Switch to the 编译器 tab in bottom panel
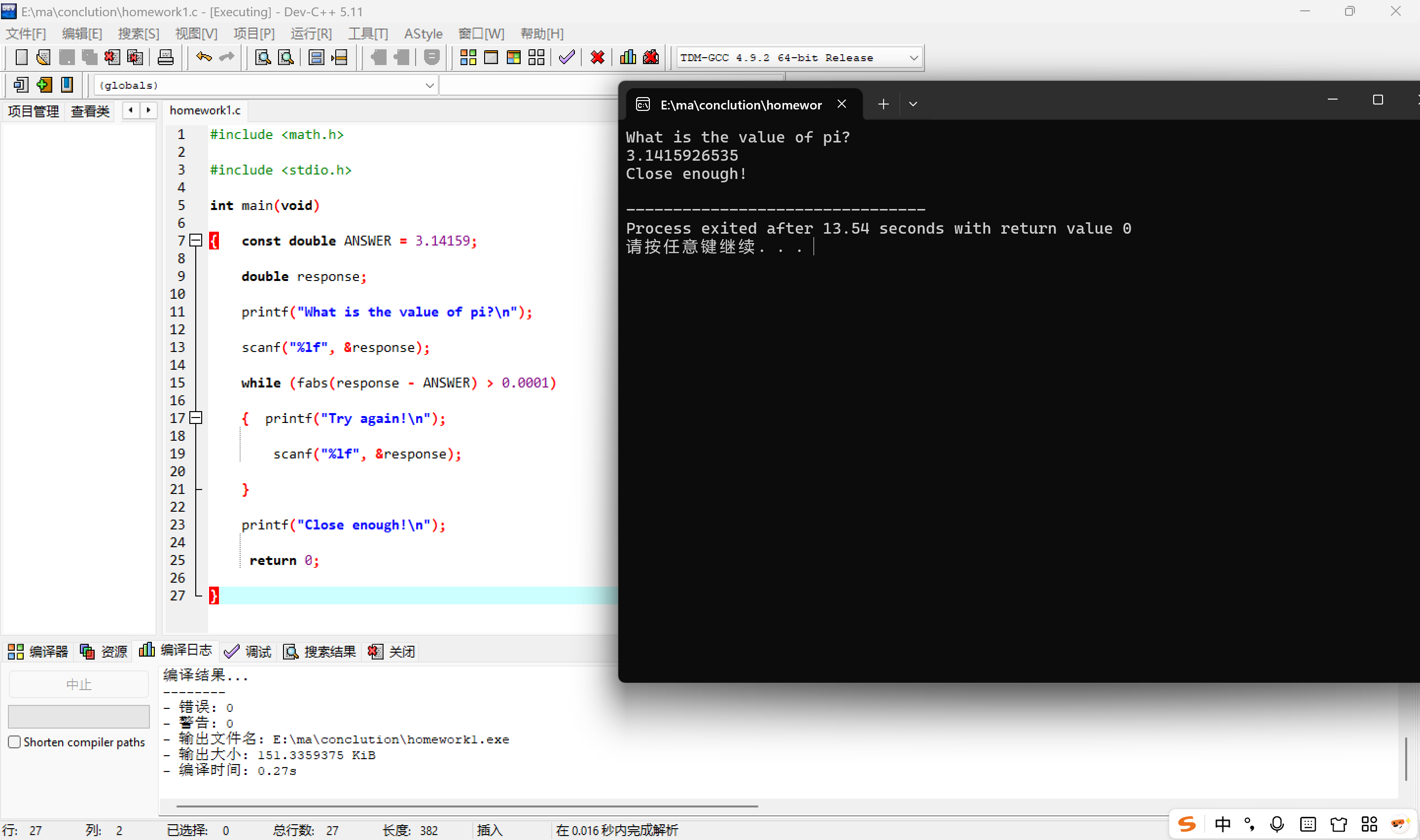This screenshot has height=840, width=1420. (38, 652)
